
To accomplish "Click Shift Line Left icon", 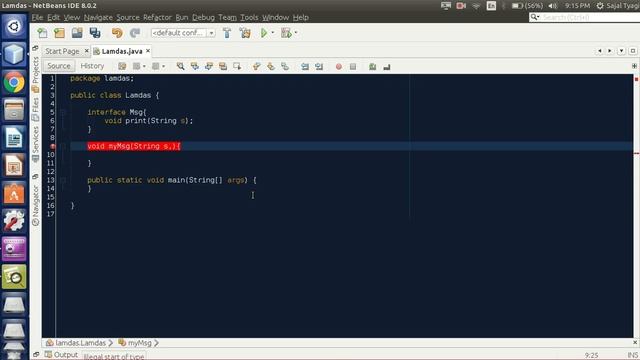I will point(305,66).
